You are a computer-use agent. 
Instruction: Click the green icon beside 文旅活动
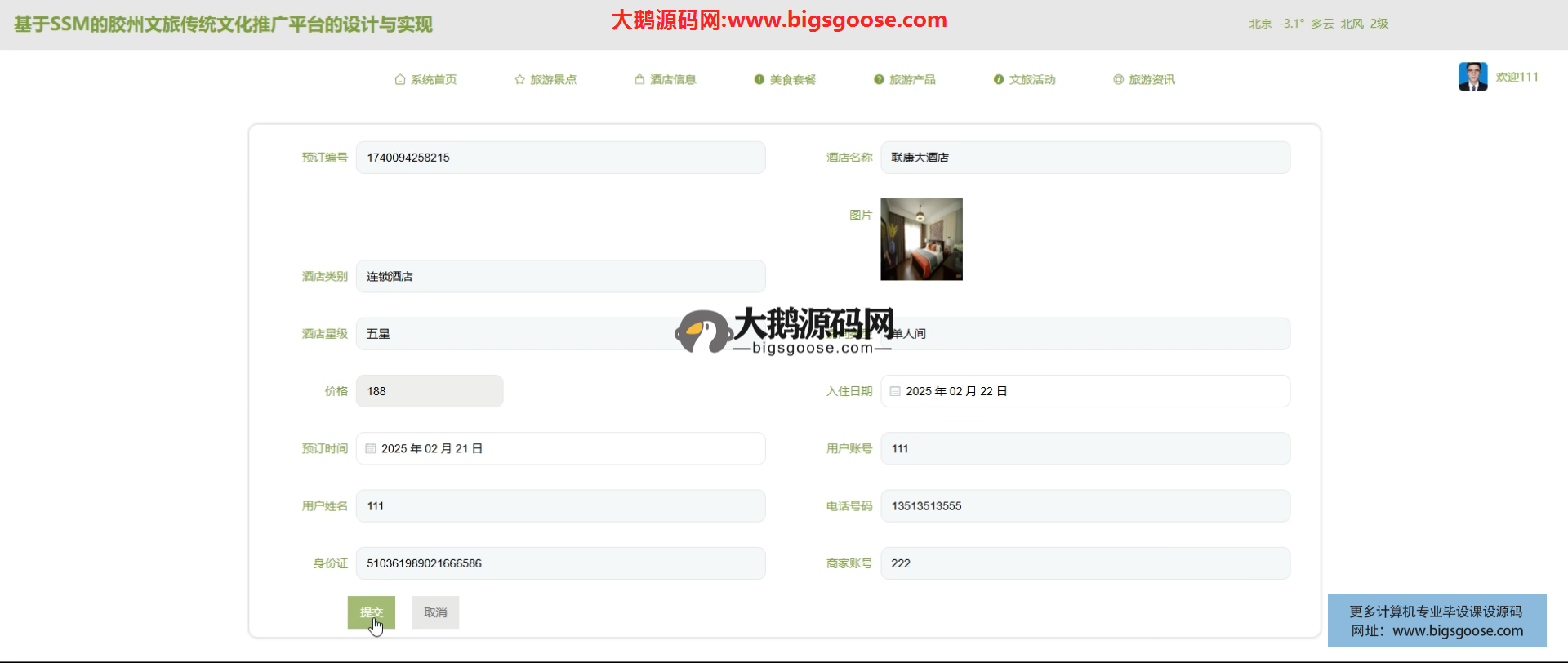pos(998,80)
